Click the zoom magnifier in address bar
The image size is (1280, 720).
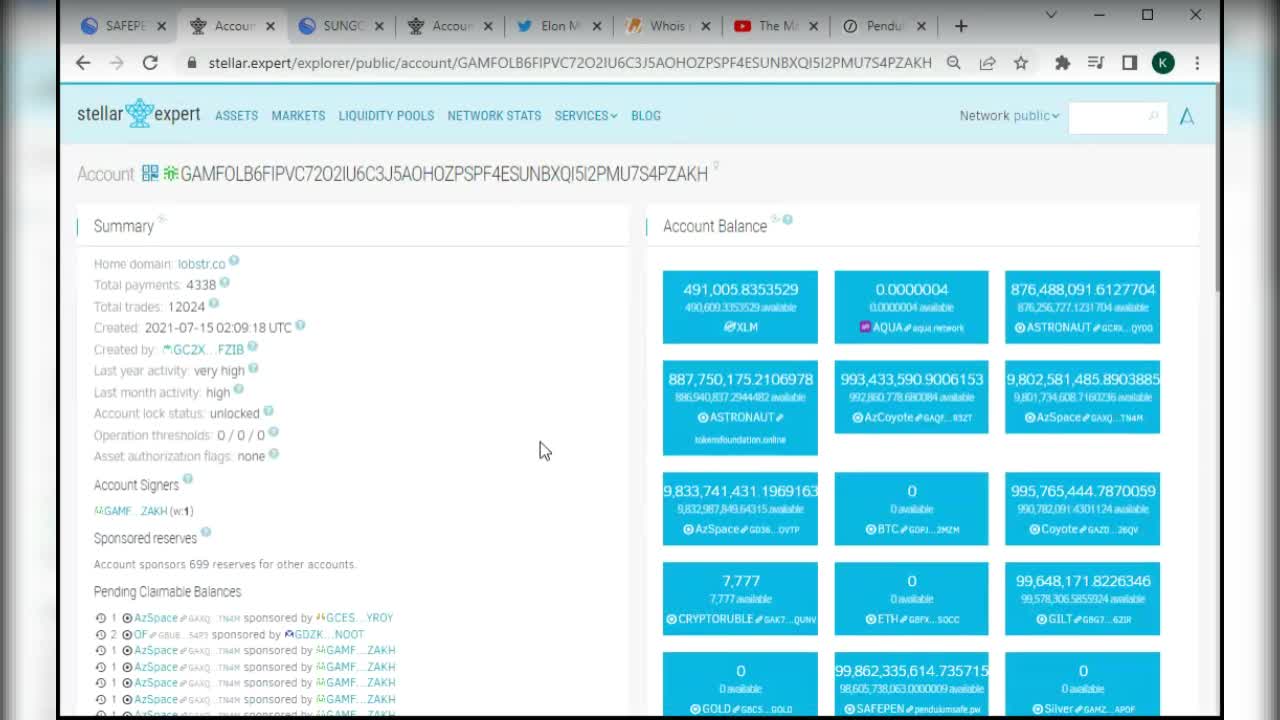(954, 62)
